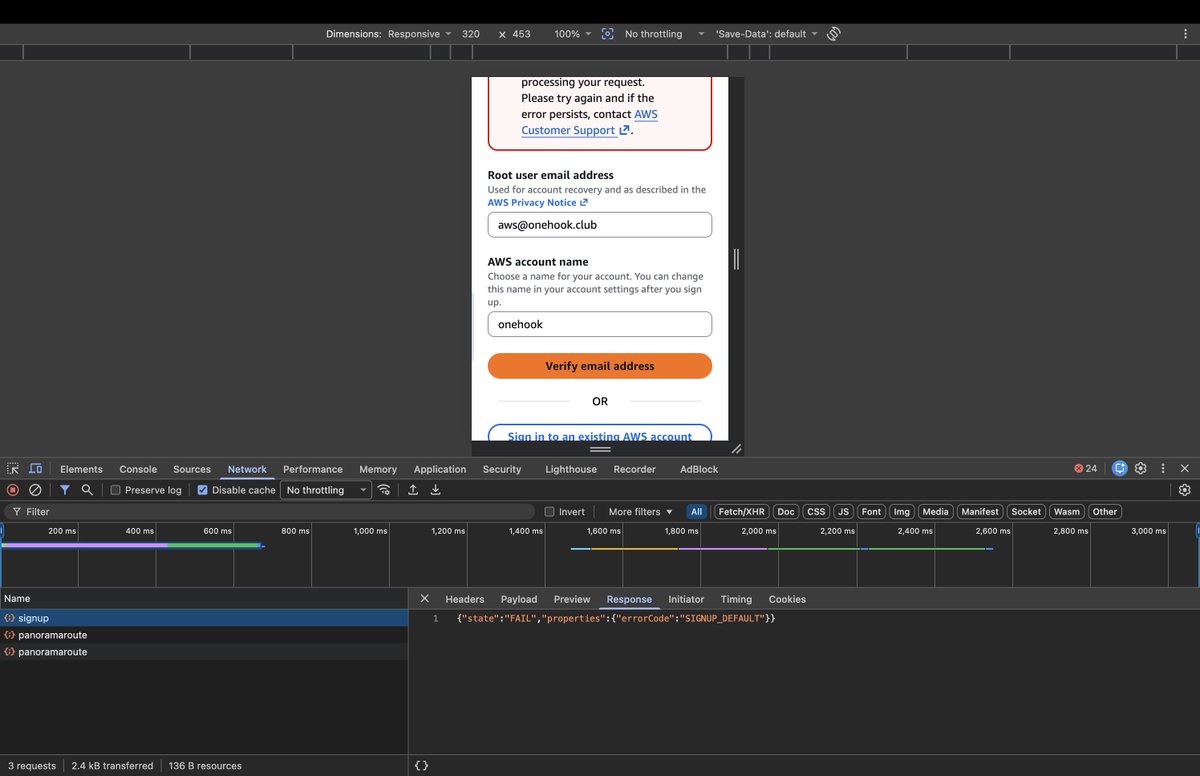
Task: Filter by CSS requests
Action: (x=816, y=511)
